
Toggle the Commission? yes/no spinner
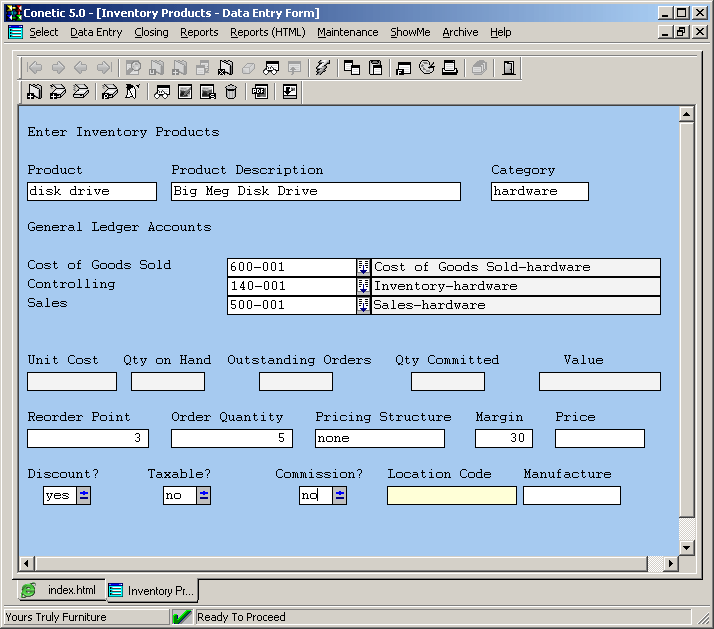coord(340,495)
